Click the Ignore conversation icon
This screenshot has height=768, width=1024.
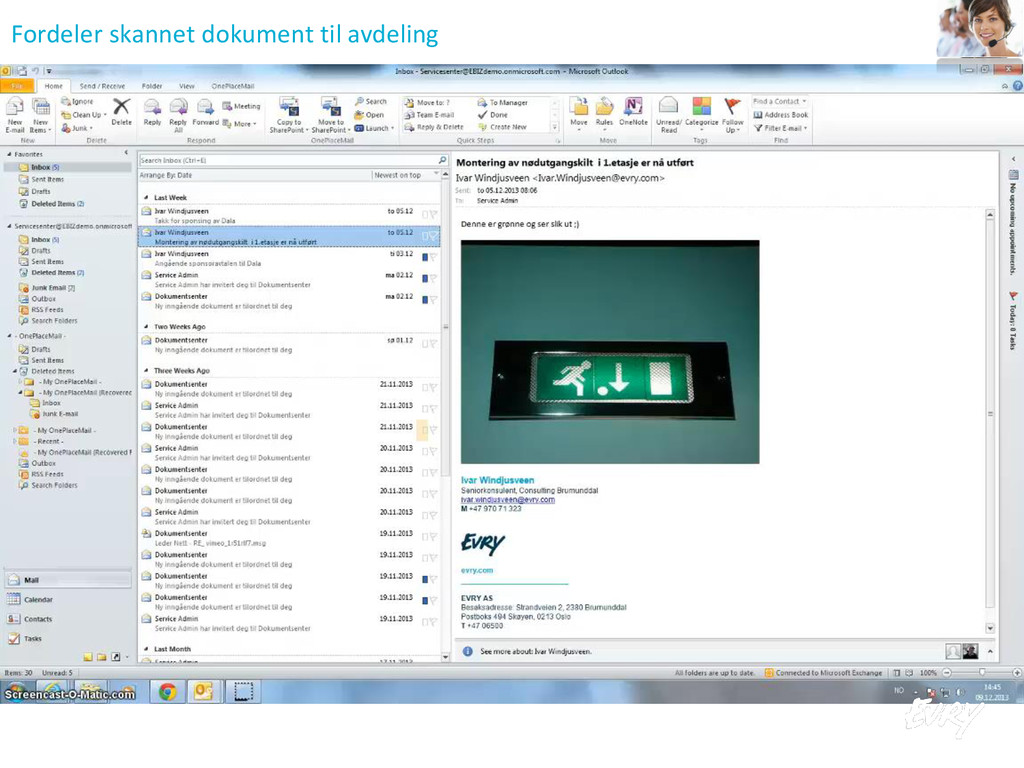pos(66,102)
